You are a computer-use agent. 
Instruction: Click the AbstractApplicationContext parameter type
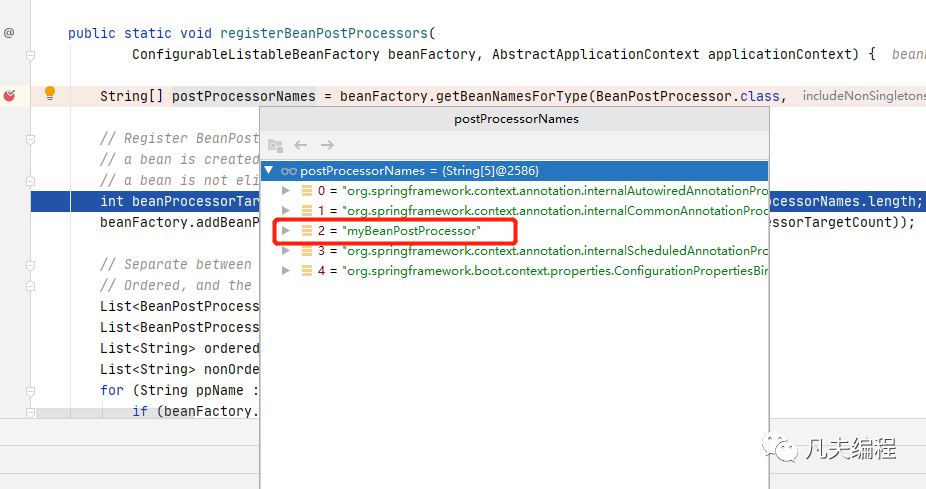point(596,54)
